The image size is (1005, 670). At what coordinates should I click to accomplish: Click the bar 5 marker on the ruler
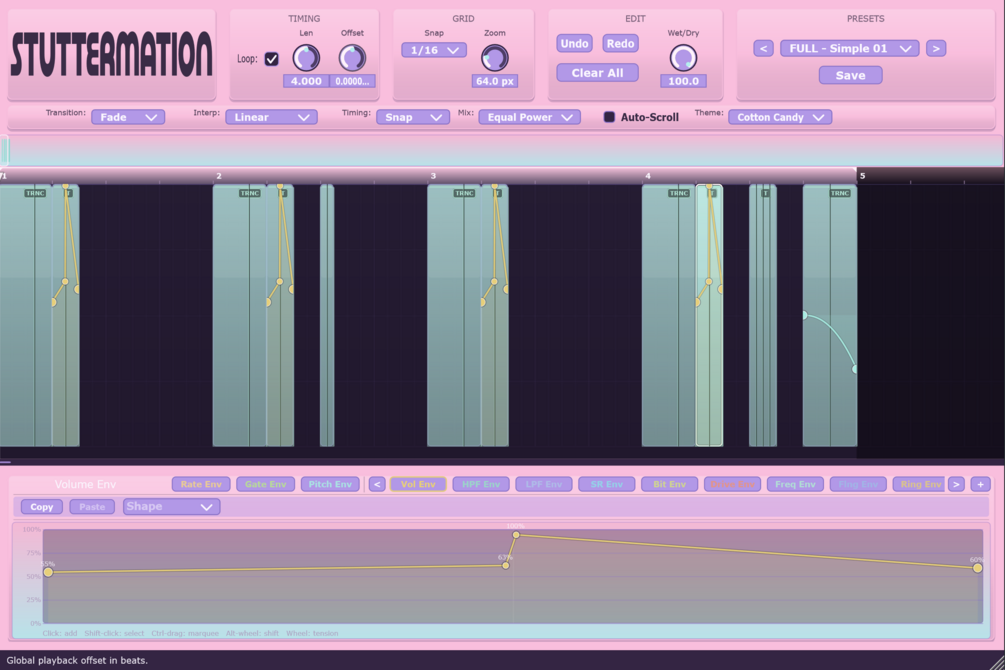click(x=862, y=176)
